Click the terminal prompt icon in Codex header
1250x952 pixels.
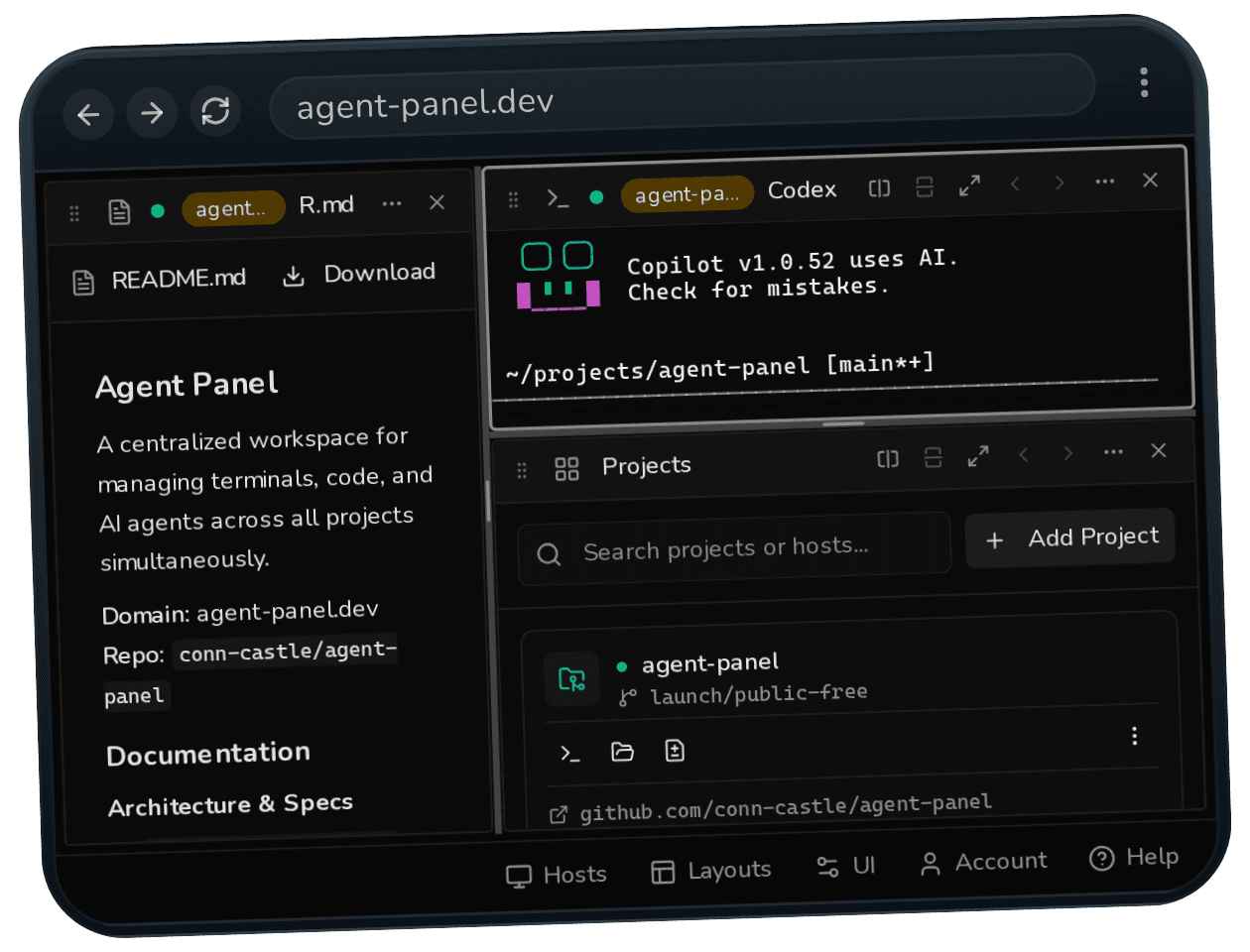559,198
